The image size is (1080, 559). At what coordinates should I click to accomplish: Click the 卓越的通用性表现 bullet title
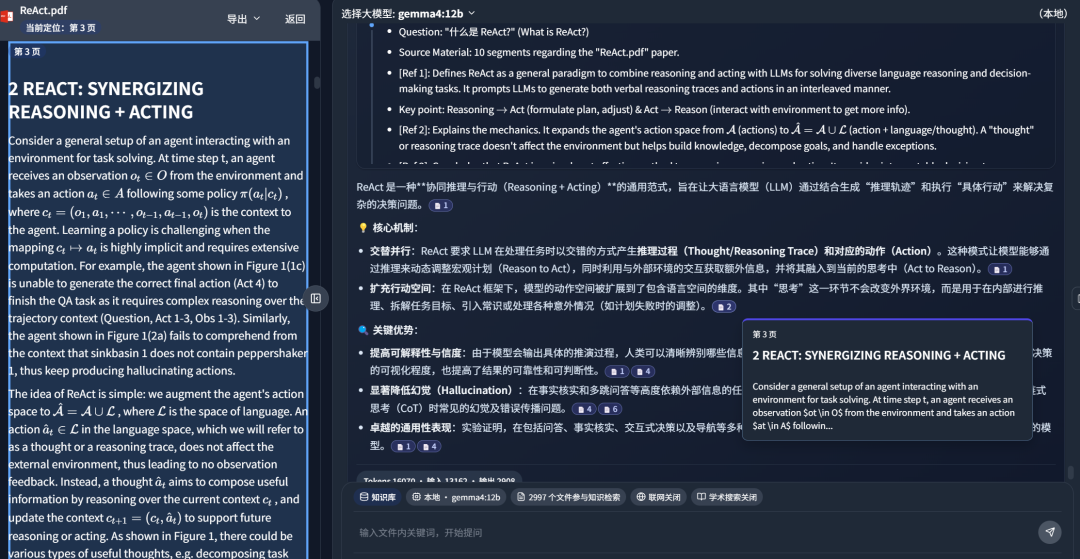click(413, 428)
